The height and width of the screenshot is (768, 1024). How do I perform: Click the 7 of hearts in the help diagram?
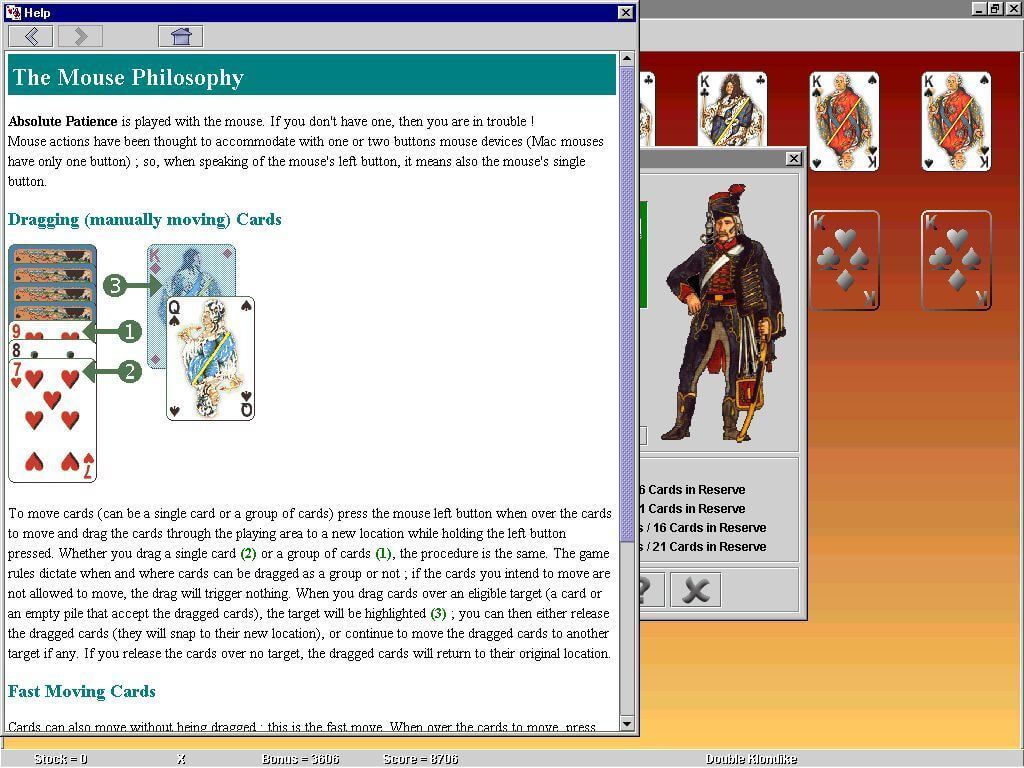click(52, 421)
